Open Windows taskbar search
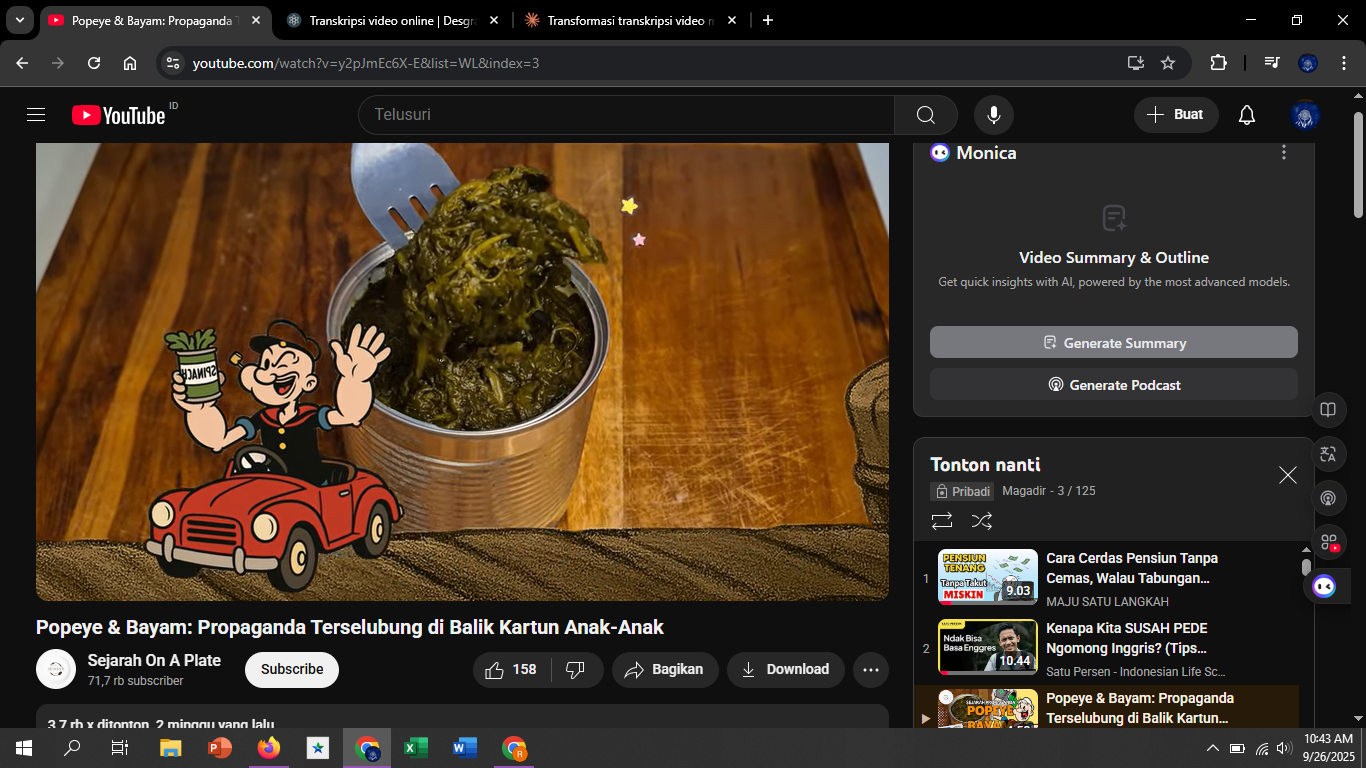Image resolution: width=1366 pixels, height=768 pixels. [x=72, y=748]
